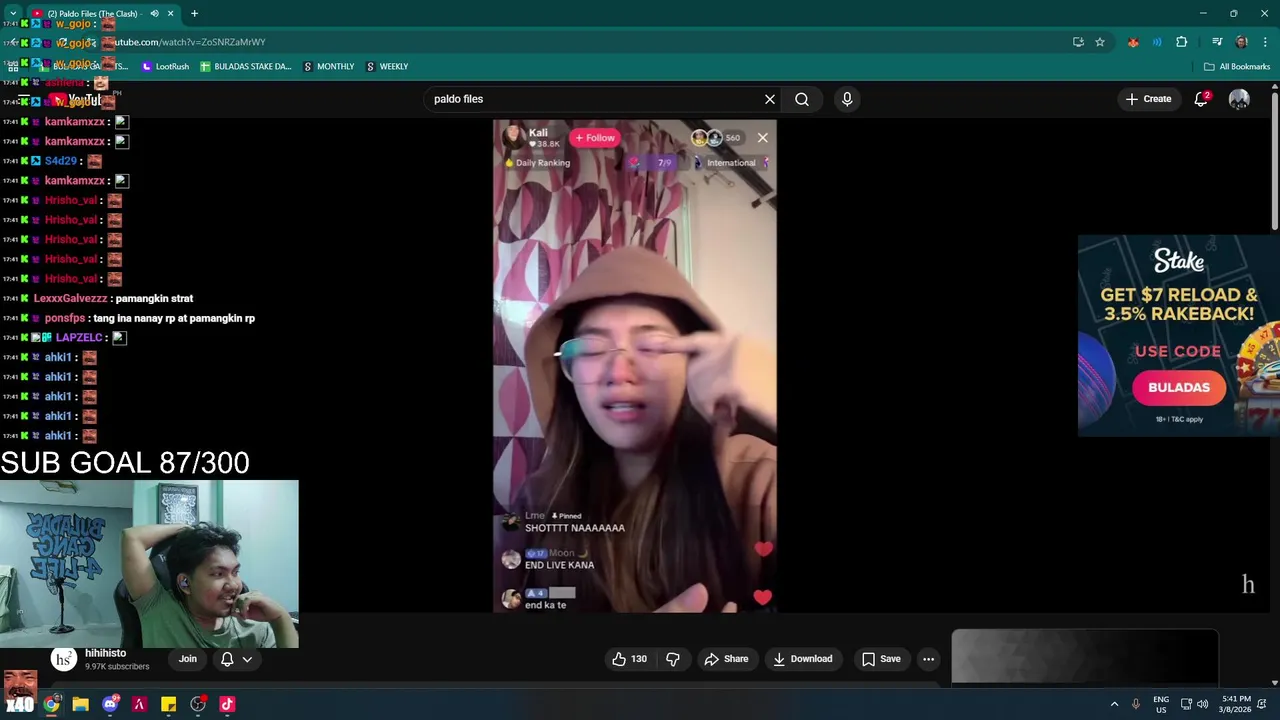The width and height of the screenshot is (1280, 720).
Task: Click the END LIVE KANA comment
Action: tap(560, 565)
